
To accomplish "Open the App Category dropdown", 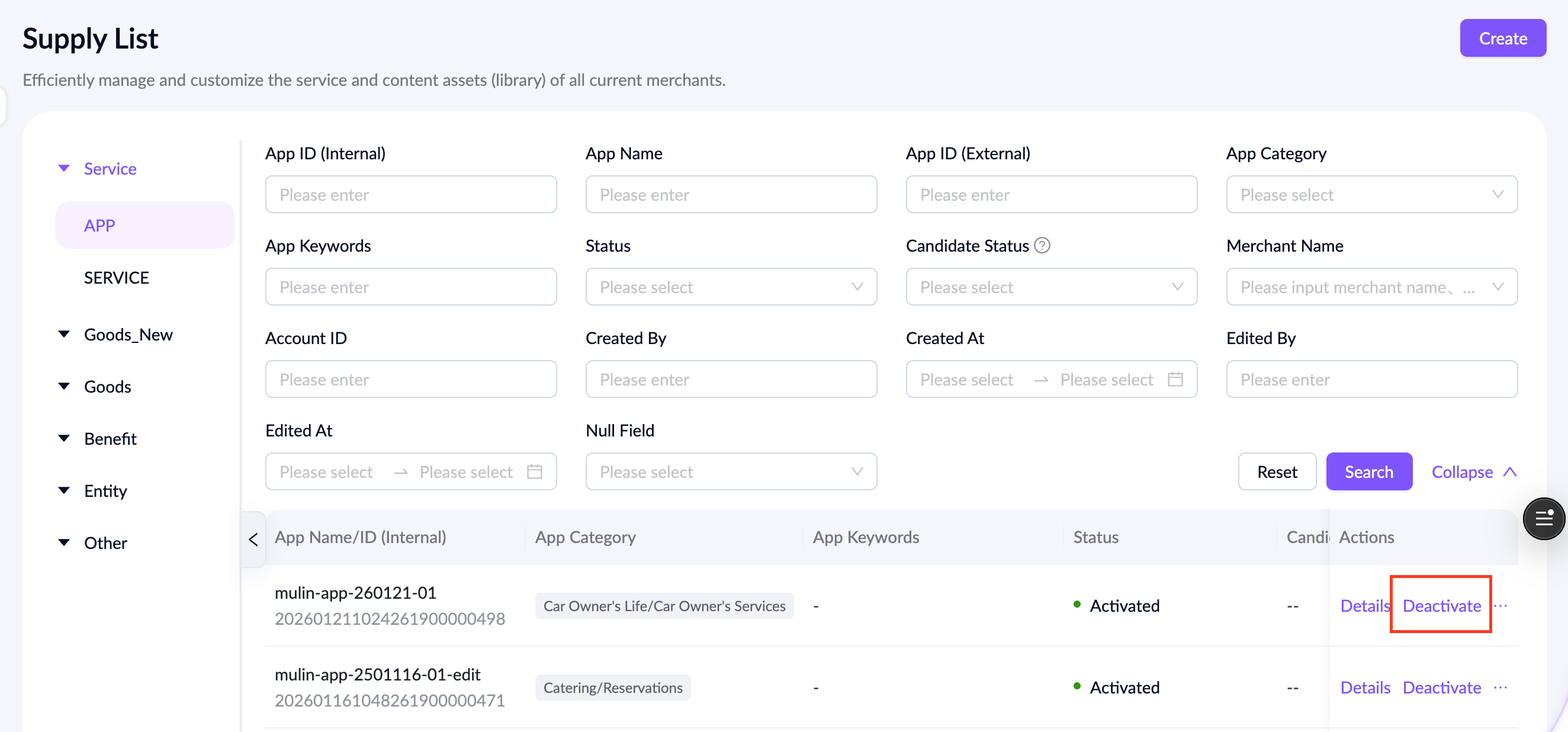I will pos(1371,194).
